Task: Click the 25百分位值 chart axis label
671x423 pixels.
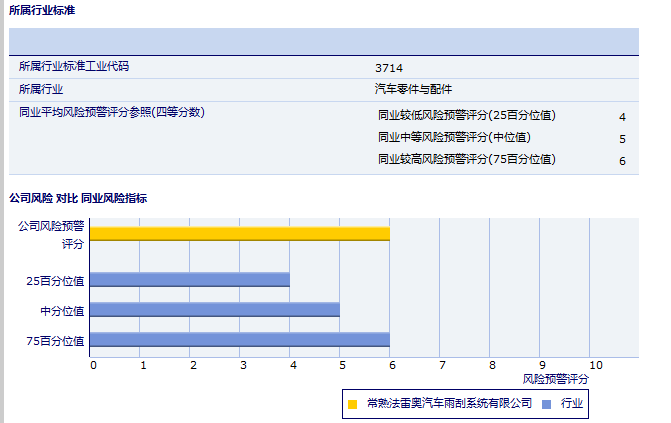Action: point(55,281)
